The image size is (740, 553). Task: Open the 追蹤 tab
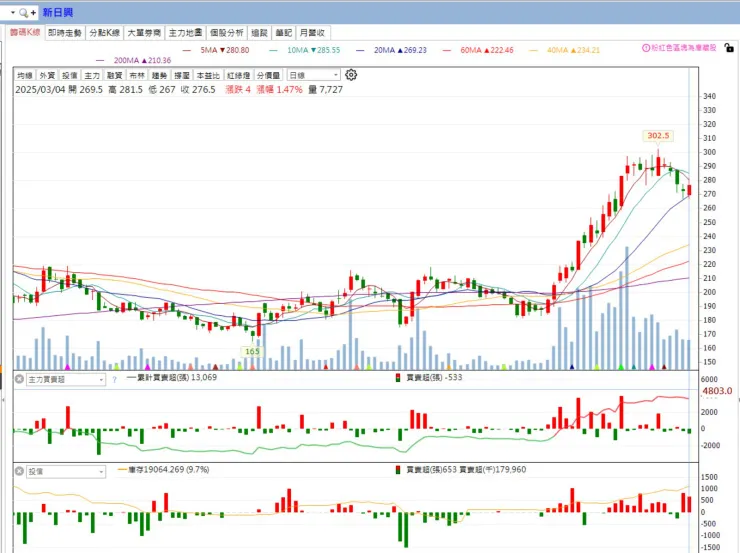[x=260, y=33]
